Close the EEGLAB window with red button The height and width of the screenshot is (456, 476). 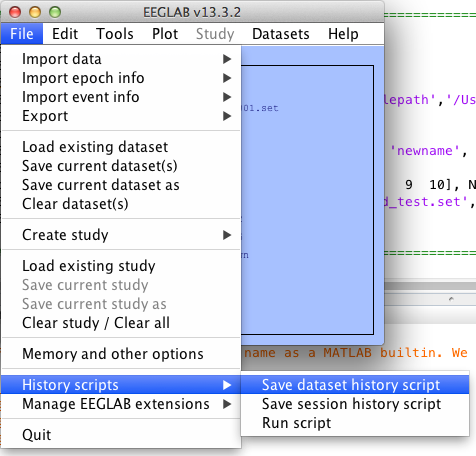coord(15,12)
